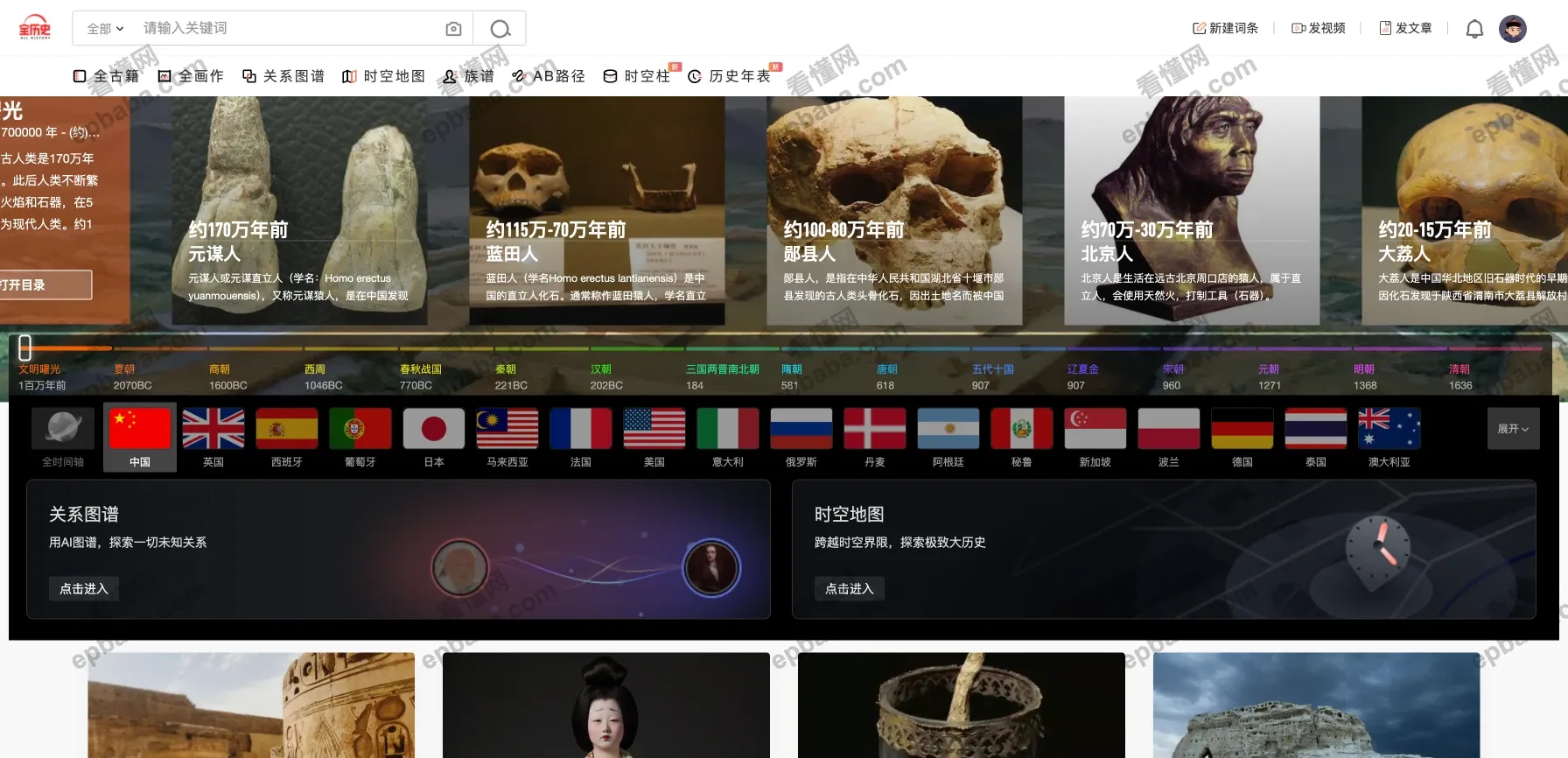
Task: Click the timeline slider handle
Action: coord(25,347)
